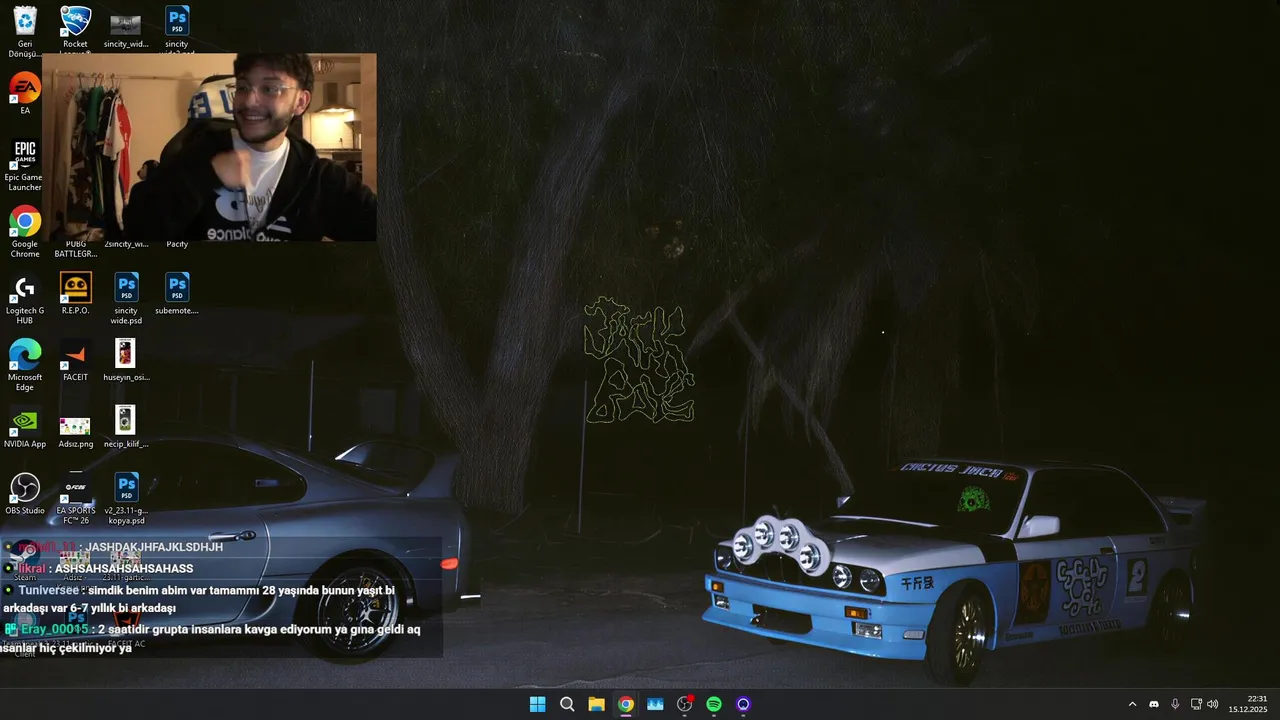Click chat message from Eray_00015
1280x720 pixels.
click(212, 638)
